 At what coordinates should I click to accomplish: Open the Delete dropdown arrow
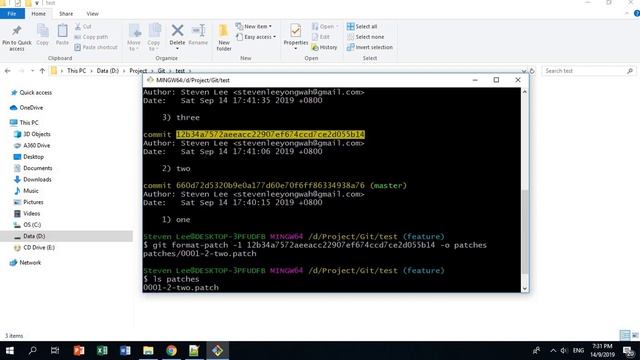coord(177,49)
